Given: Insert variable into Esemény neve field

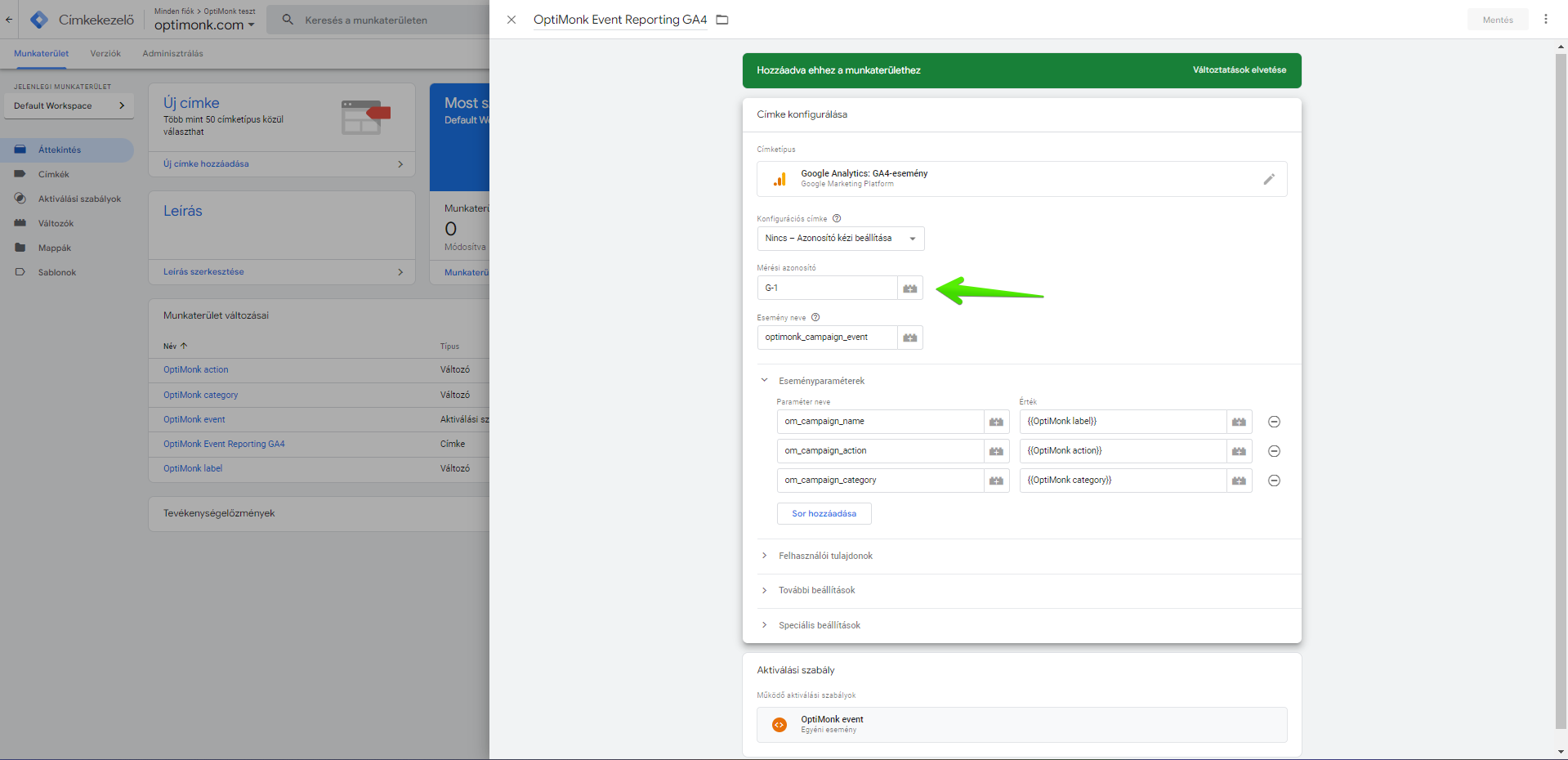Looking at the screenshot, I should pyautogui.click(x=910, y=338).
